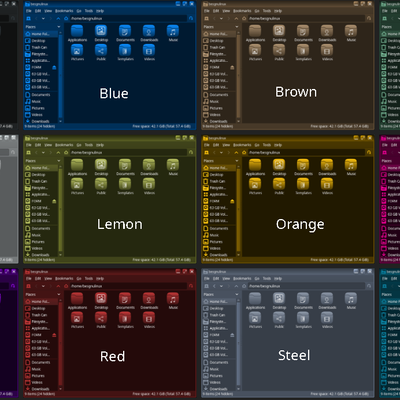Open the Music folder in the Blue window's file view

tap(173, 31)
